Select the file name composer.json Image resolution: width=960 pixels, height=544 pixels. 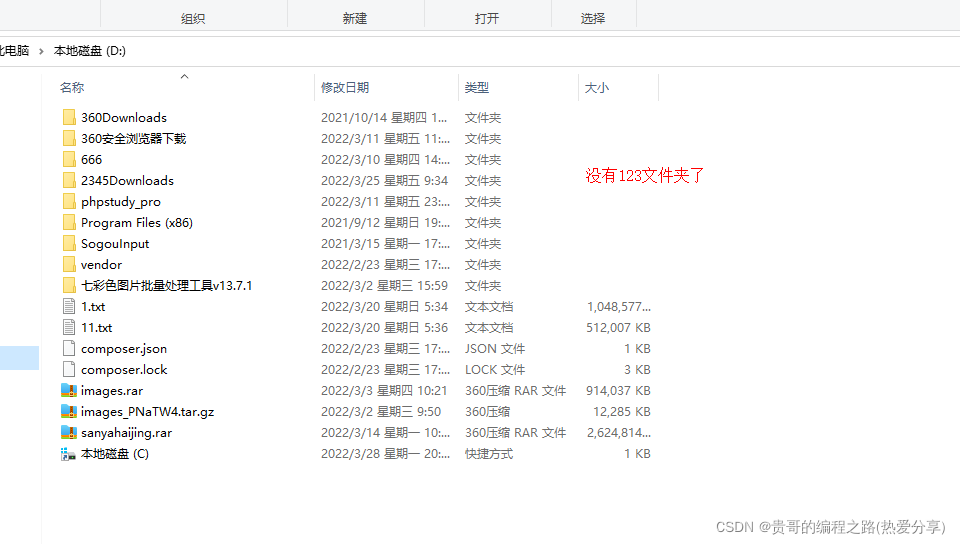[x=124, y=348]
